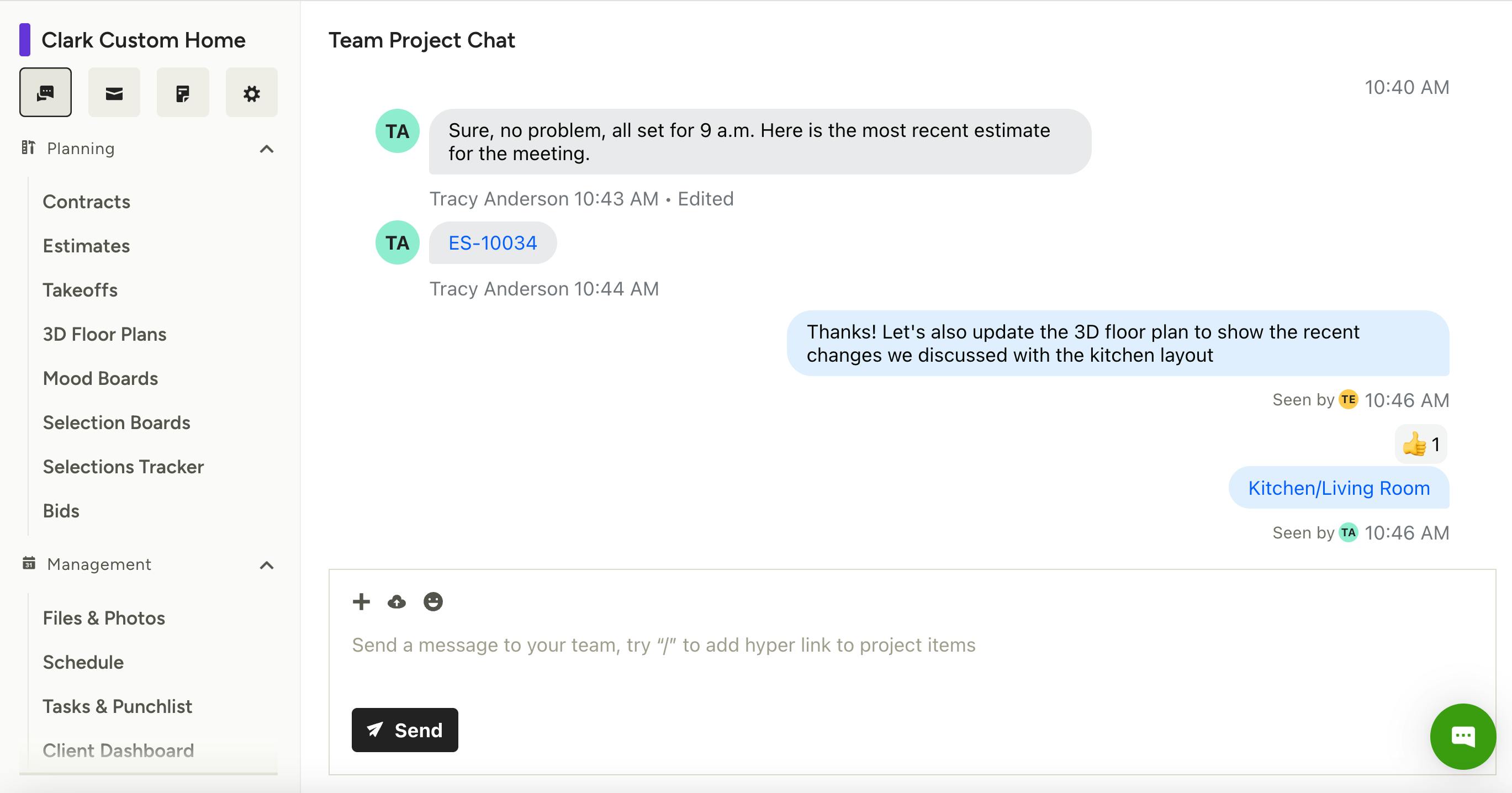Open the team chat icon tab

click(x=45, y=93)
